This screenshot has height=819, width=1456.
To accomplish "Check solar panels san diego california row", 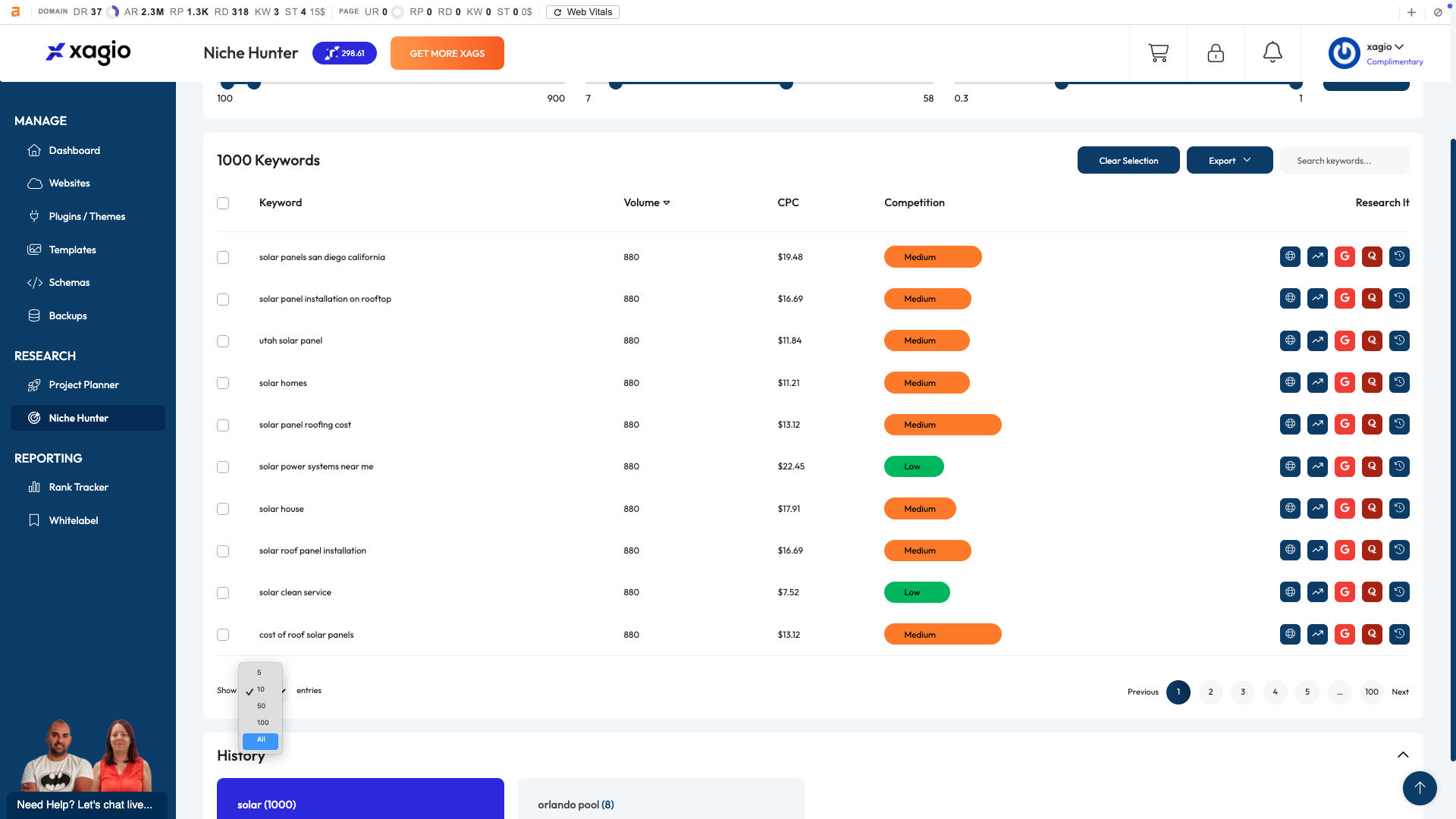I will tap(223, 258).
